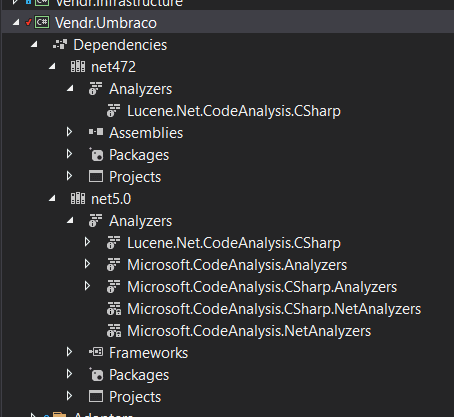Select Analyzers label under net472
The image size is (454, 417).
tap(141, 89)
